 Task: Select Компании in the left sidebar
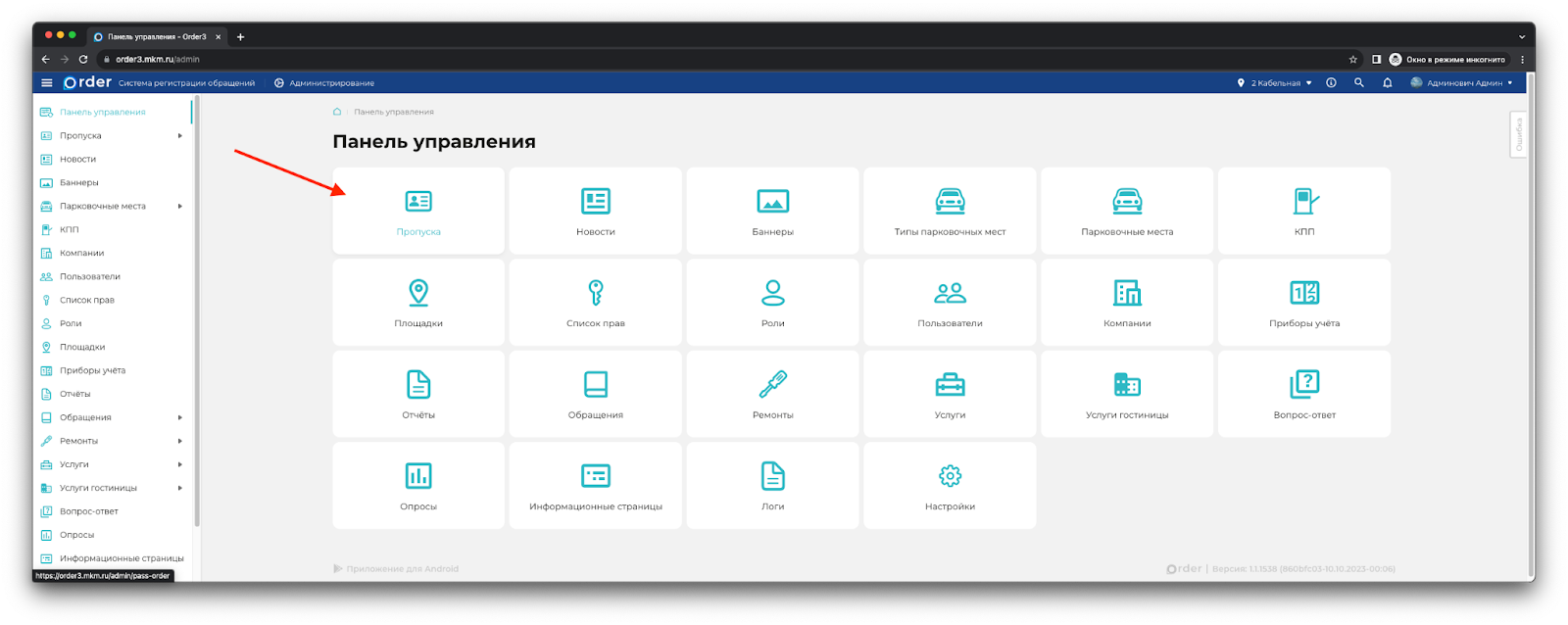[81, 254]
